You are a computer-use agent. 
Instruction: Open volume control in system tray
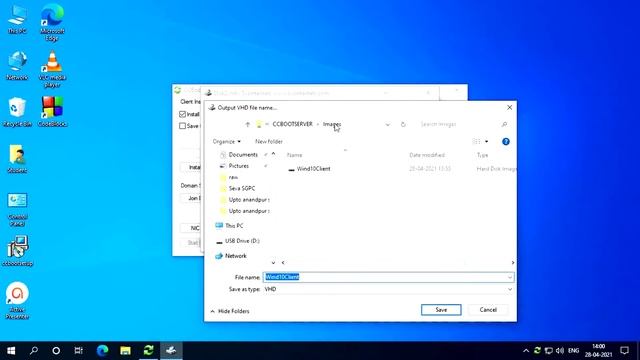[x=560, y=351]
